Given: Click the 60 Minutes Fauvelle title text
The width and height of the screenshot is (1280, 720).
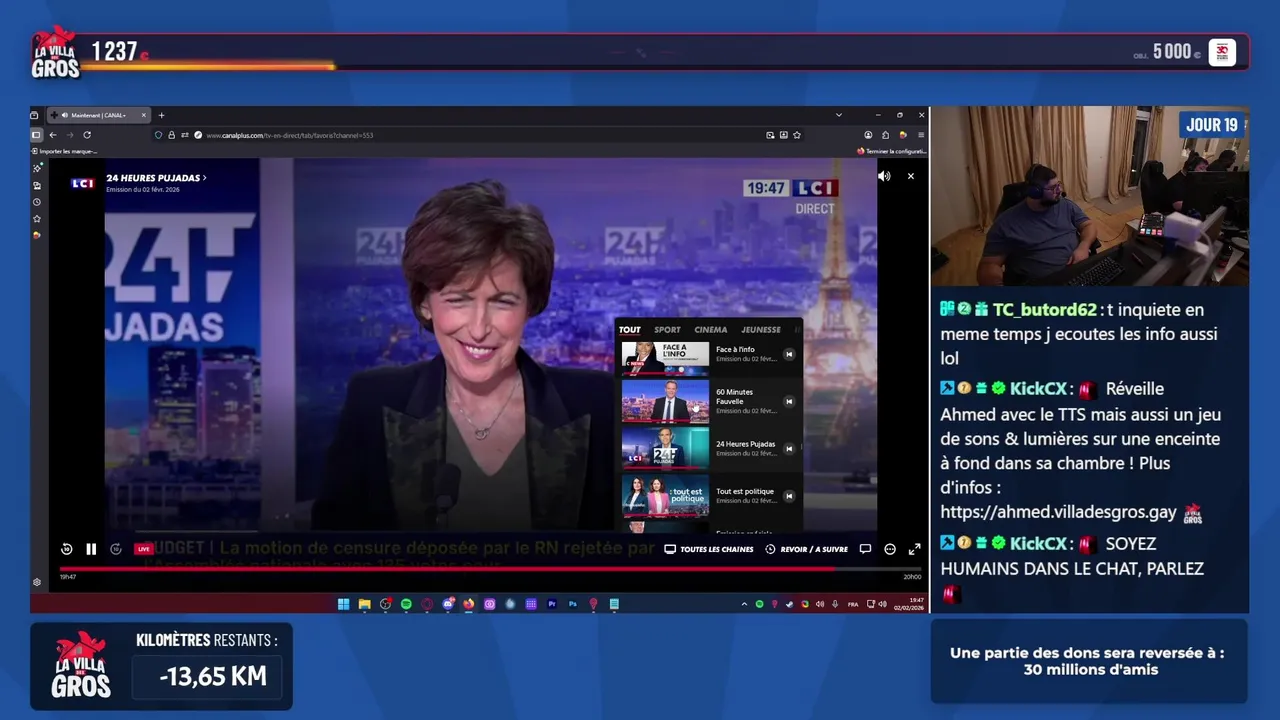Looking at the screenshot, I should tap(735, 396).
